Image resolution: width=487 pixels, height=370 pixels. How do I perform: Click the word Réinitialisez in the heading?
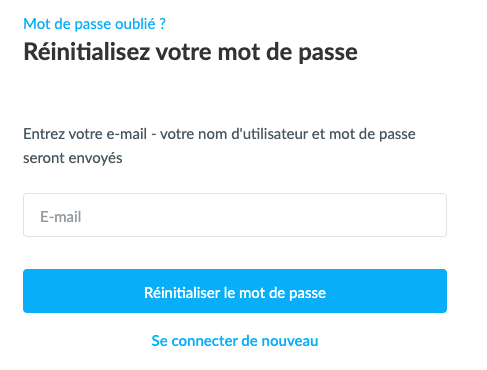pos(87,52)
